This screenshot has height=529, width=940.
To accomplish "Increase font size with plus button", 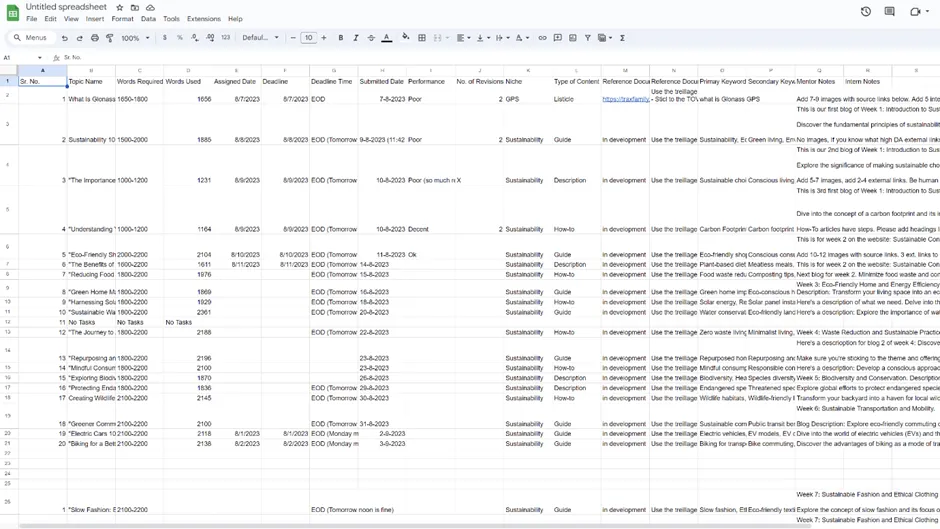I will (x=324, y=38).
